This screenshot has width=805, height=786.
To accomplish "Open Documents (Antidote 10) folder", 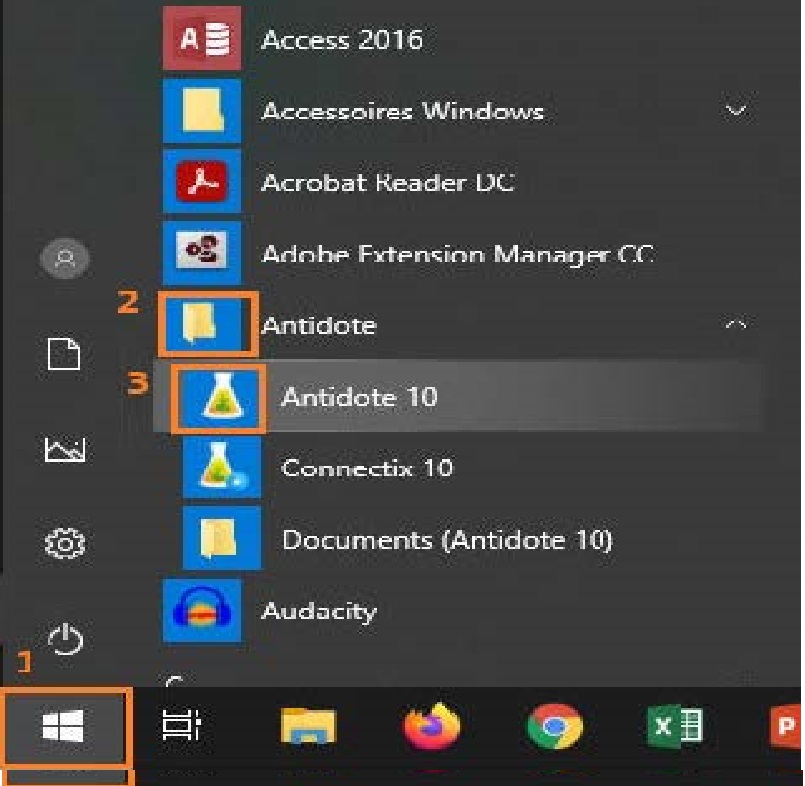I will pos(446,540).
